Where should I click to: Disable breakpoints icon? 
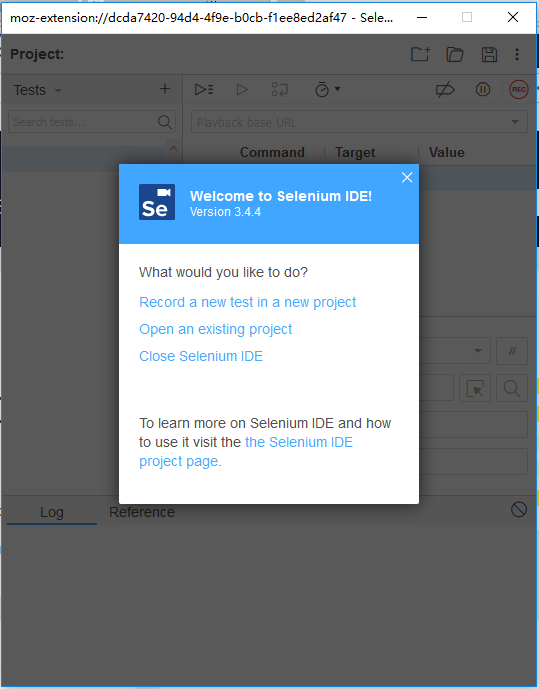pos(445,90)
